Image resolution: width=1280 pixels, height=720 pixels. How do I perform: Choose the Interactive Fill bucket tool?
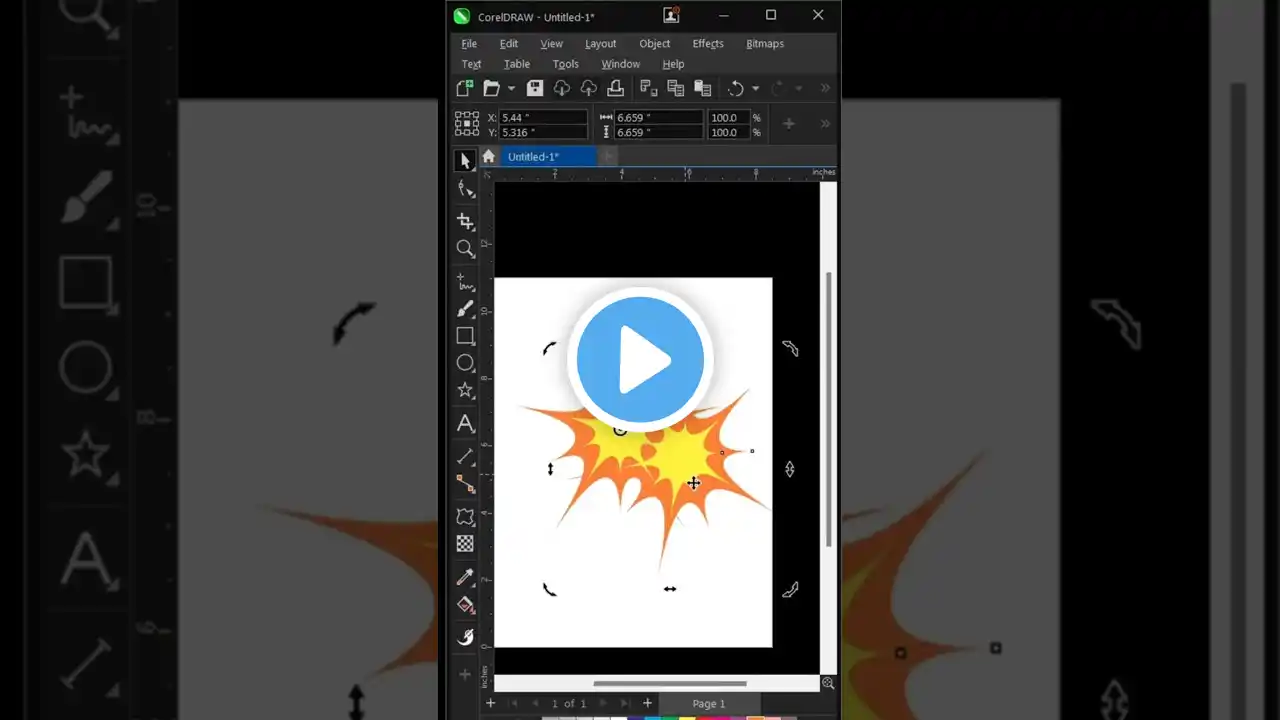click(x=465, y=604)
